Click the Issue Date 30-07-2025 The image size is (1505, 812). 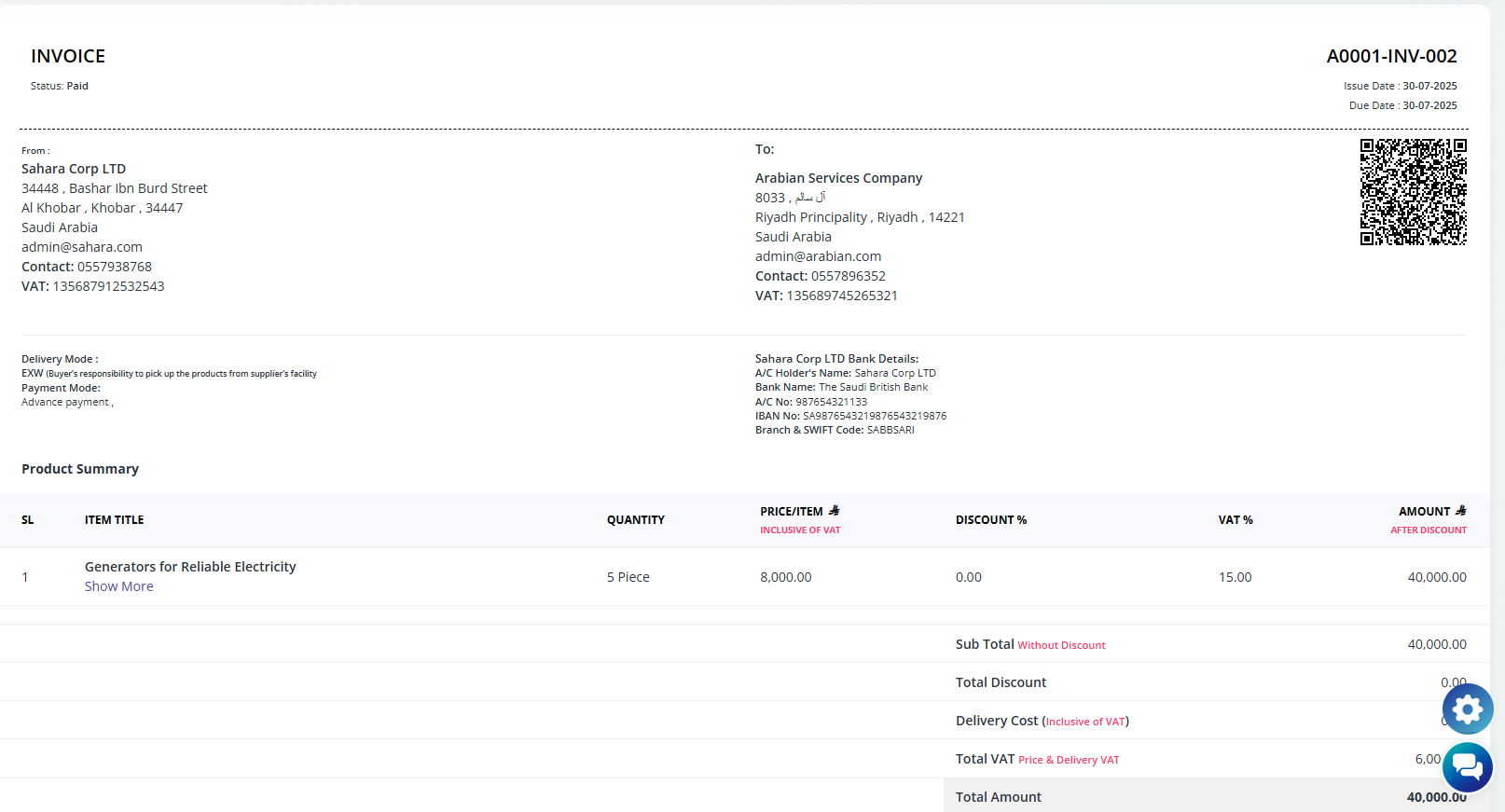click(x=1400, y=86)
